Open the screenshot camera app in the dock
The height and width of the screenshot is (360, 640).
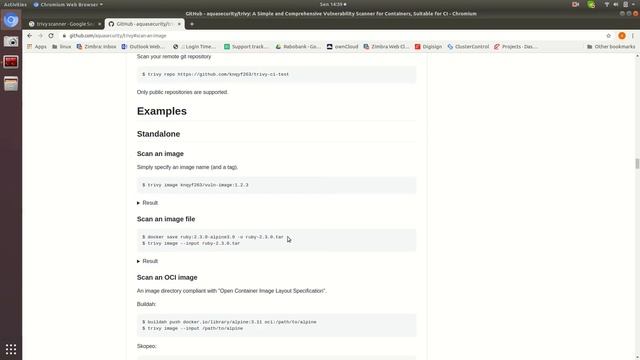click(x=11, y=41)
